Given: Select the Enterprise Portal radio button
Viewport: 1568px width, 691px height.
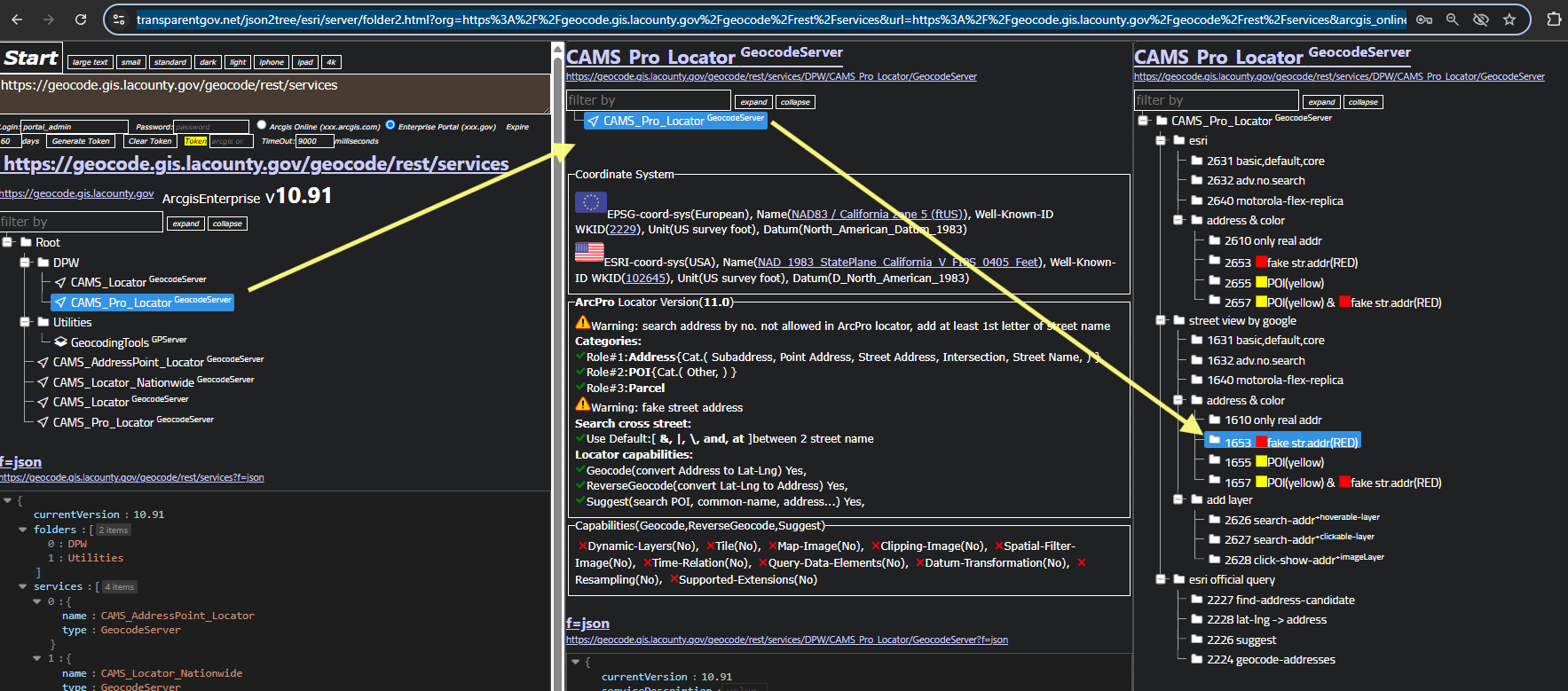Looking at the screenshot, I should (390, 125).
